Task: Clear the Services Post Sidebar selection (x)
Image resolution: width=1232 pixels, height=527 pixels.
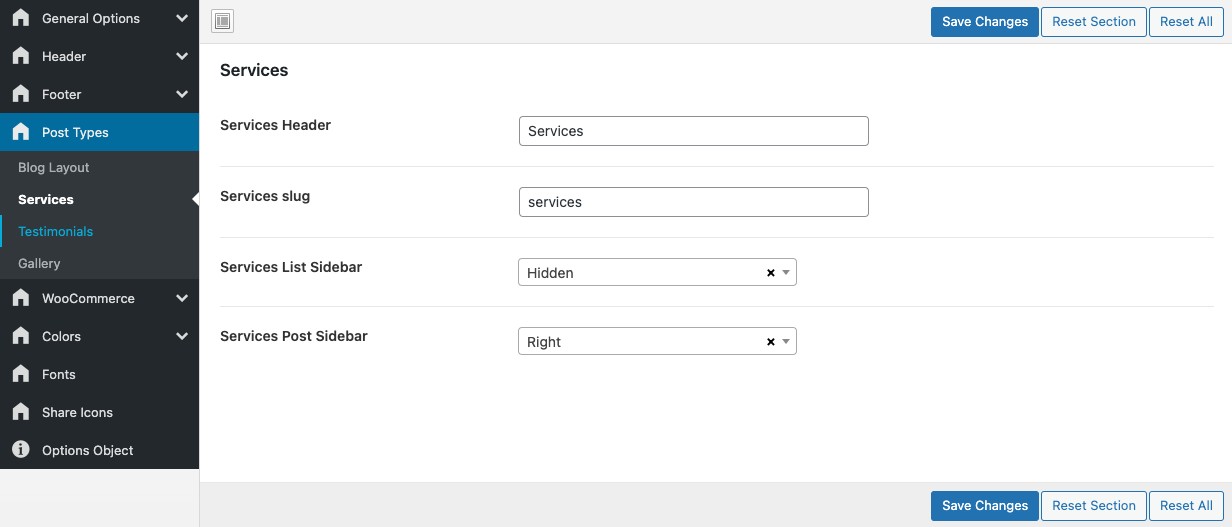Action: coord(770,342)
